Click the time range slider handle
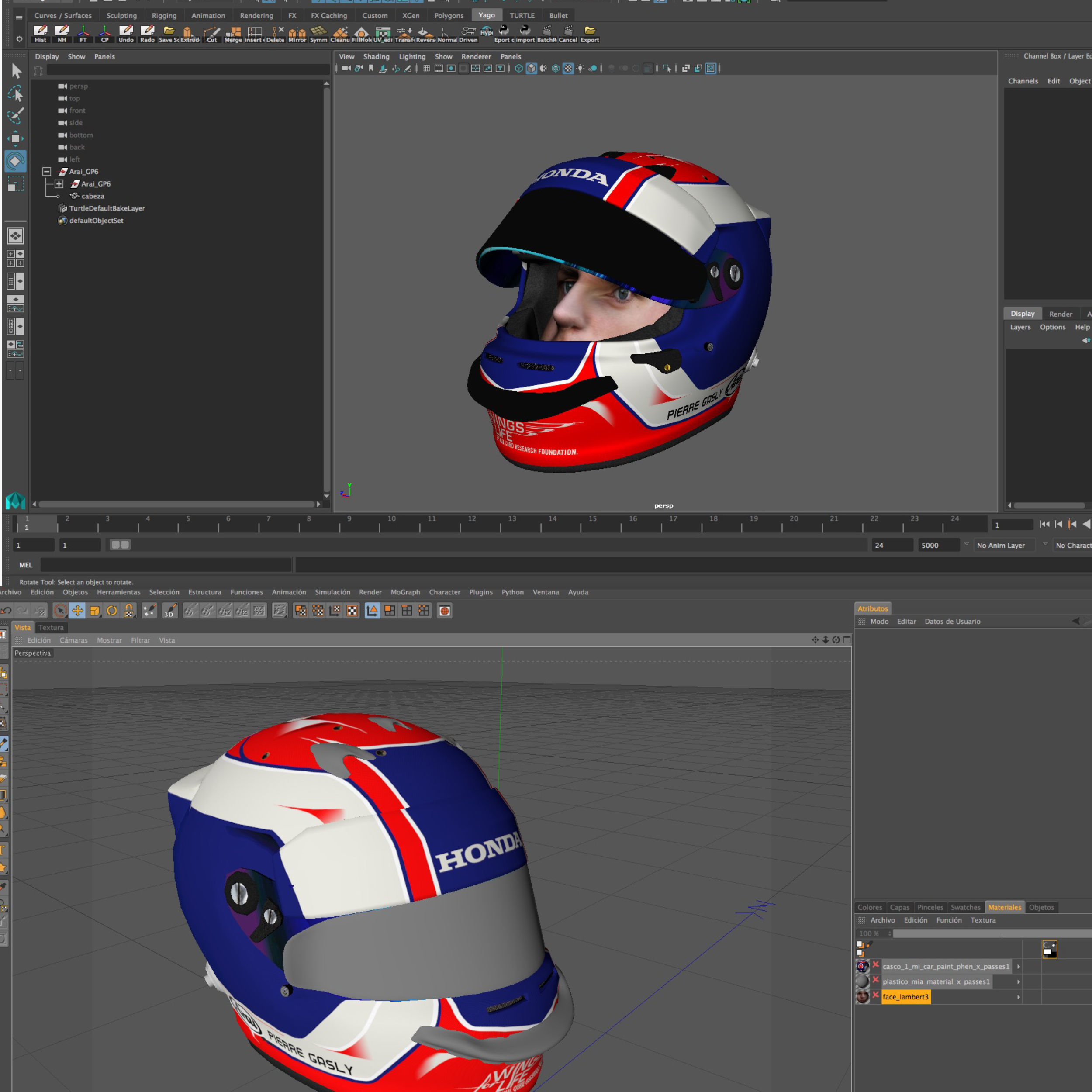Viewport: 1092px width, 1092px height. 120,545
